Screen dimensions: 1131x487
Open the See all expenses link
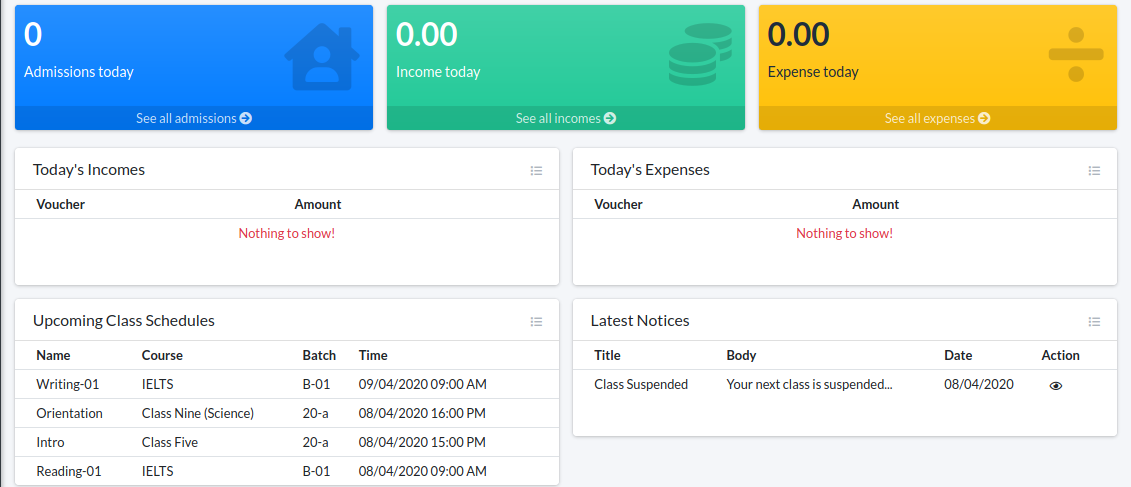point(937,118)
